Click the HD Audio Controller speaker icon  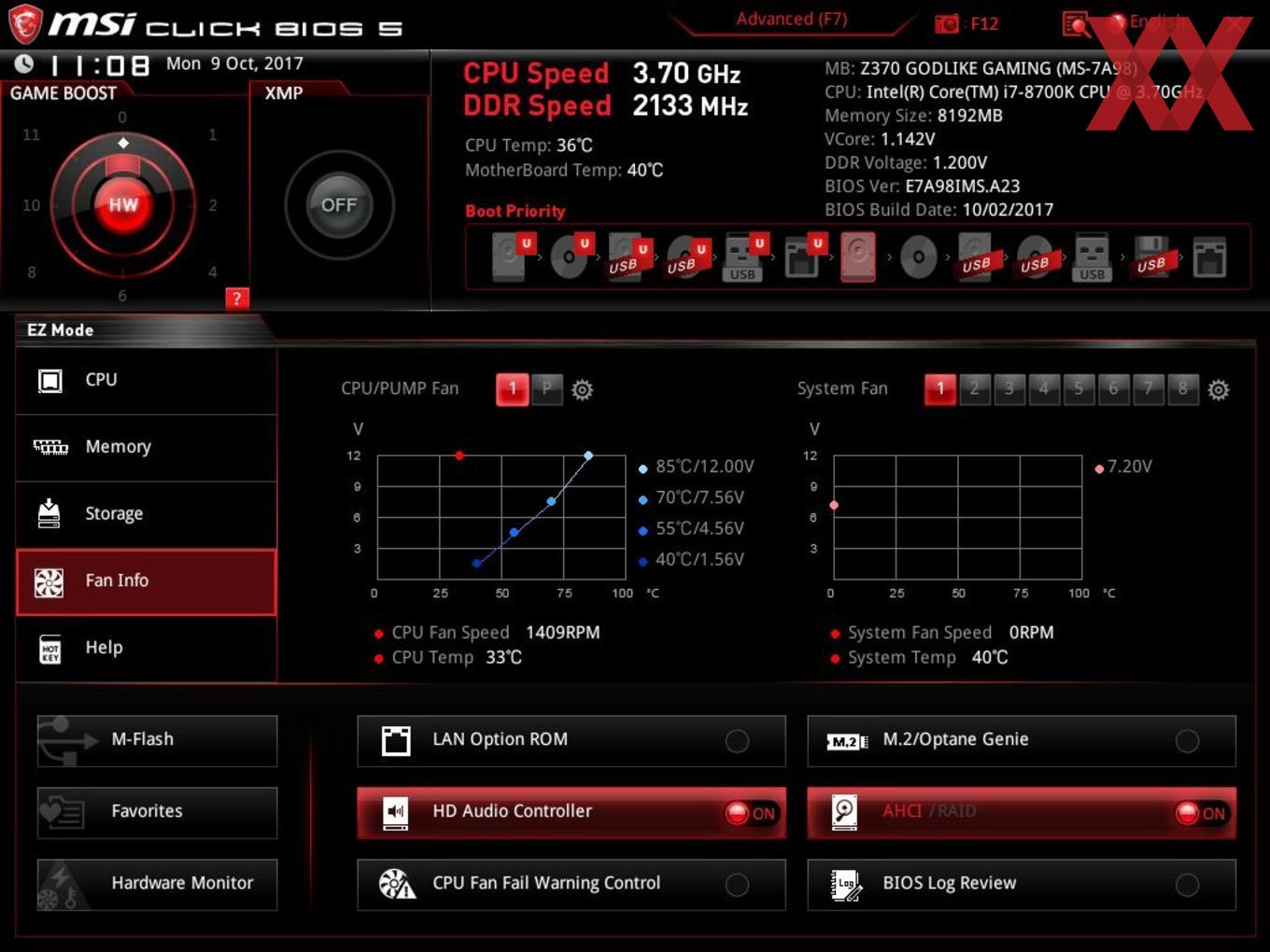coord(396,813)
